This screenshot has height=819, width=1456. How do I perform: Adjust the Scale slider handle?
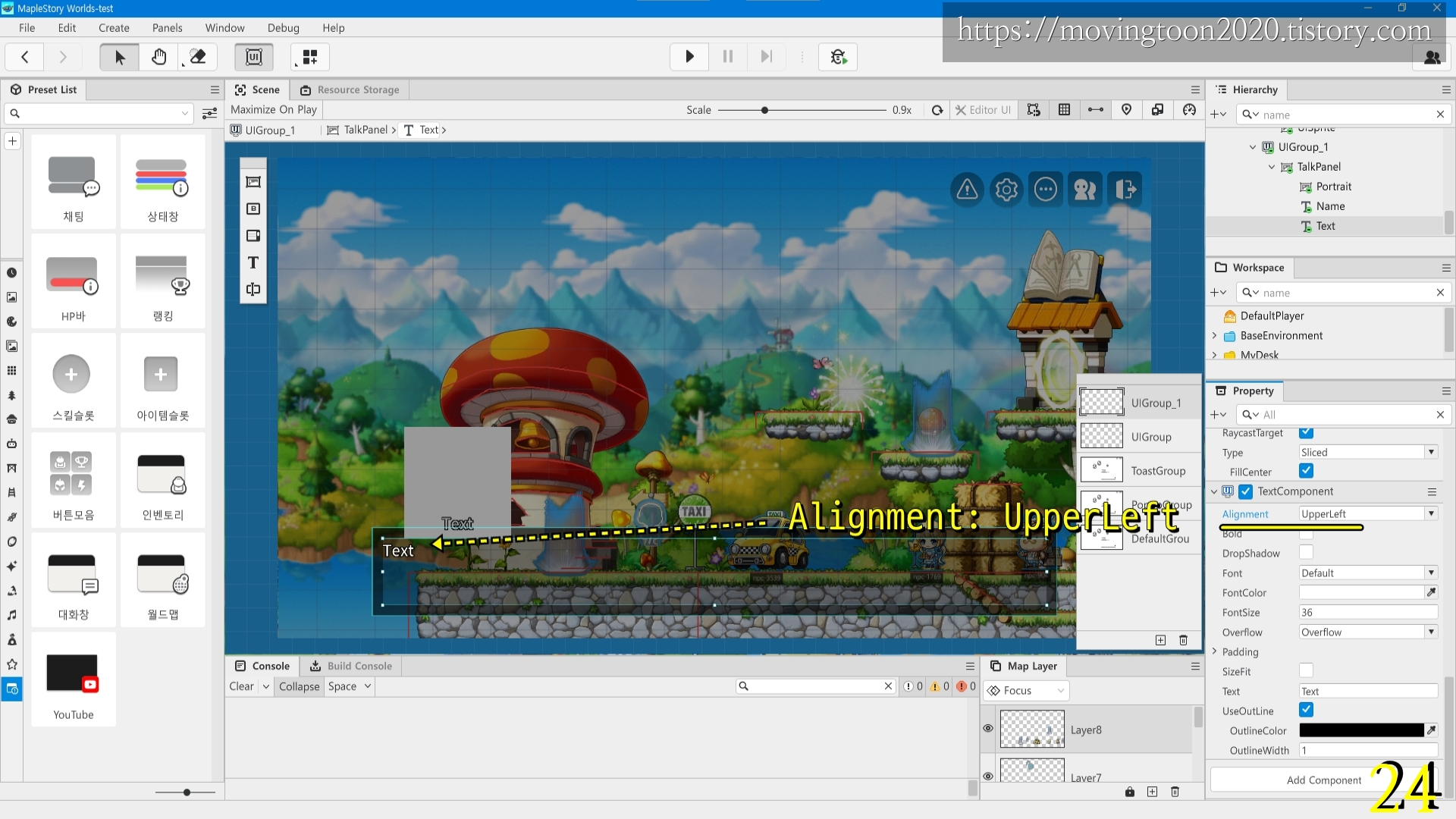pyautogui.click(x=764, y=110)
